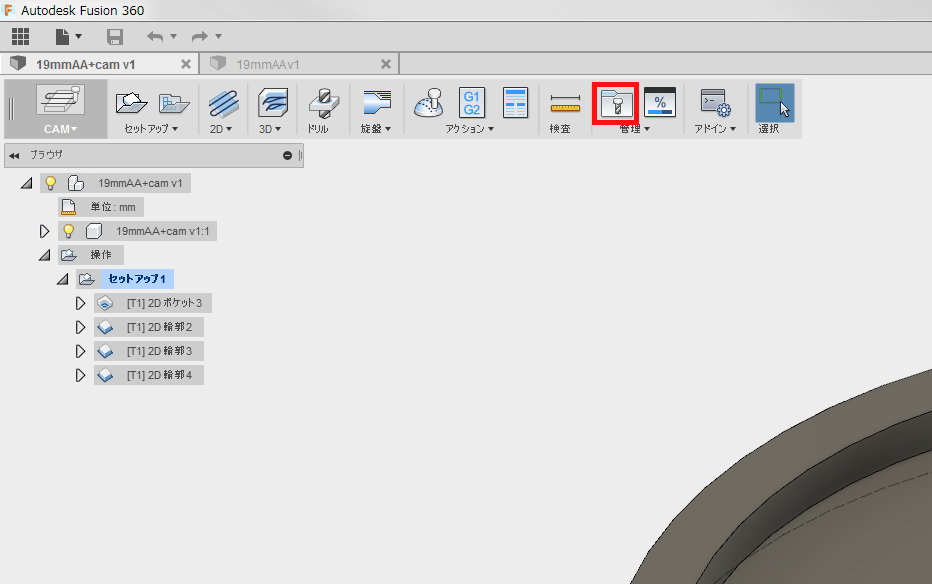Expand the [T1] 2D ポケット3 operation

[80, 304]
